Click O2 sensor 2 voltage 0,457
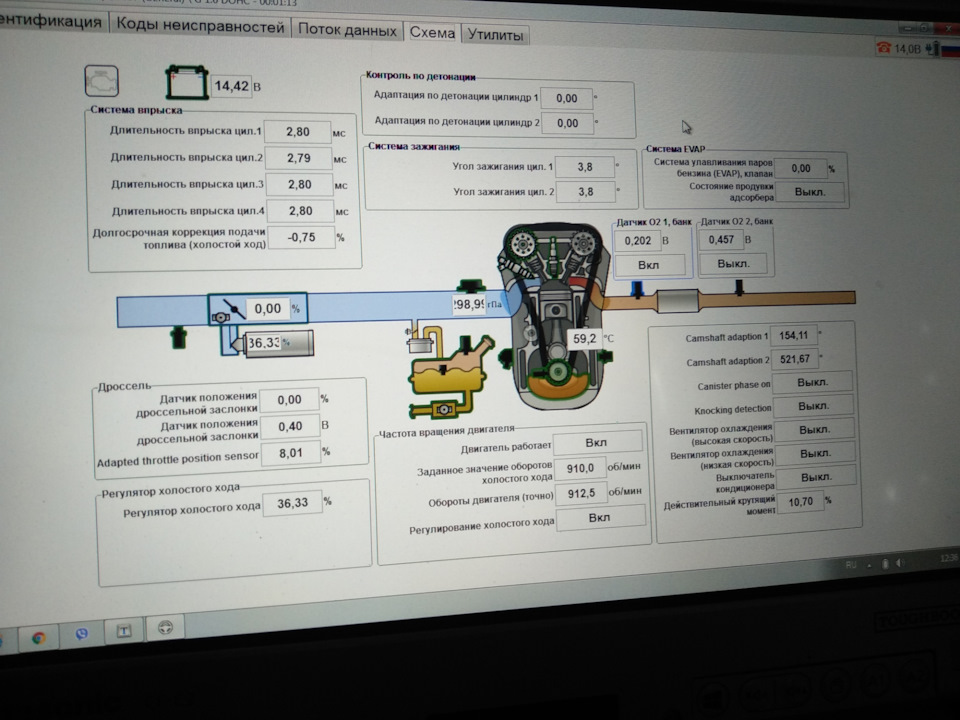This screenshot has height=720, width=960. (721, 239)
